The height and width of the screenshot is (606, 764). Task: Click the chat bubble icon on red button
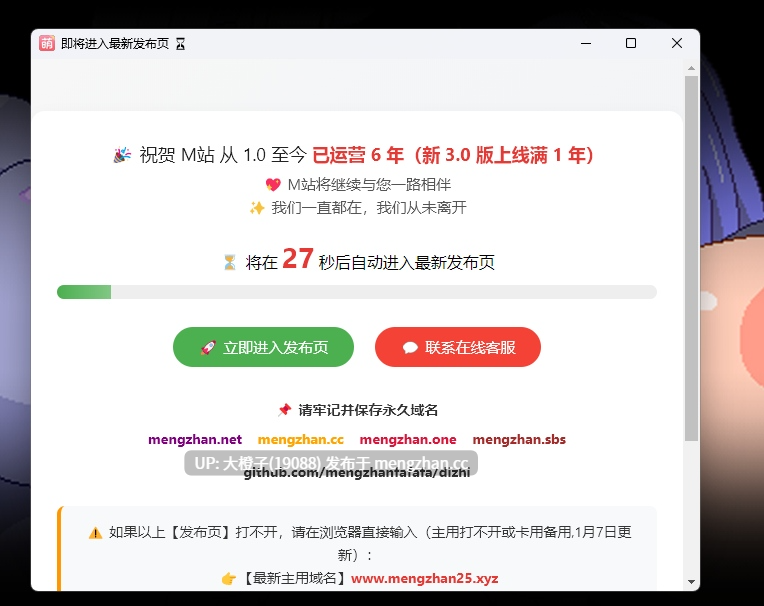coord(410,347)
